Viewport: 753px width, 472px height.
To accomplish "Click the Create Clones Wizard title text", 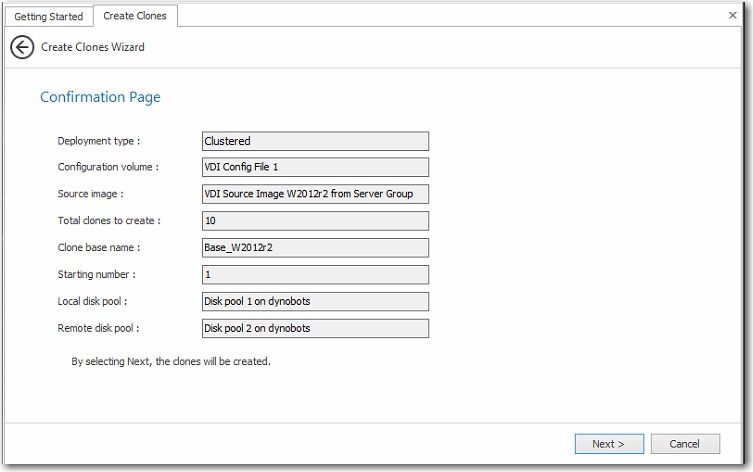I will point(93,47).
